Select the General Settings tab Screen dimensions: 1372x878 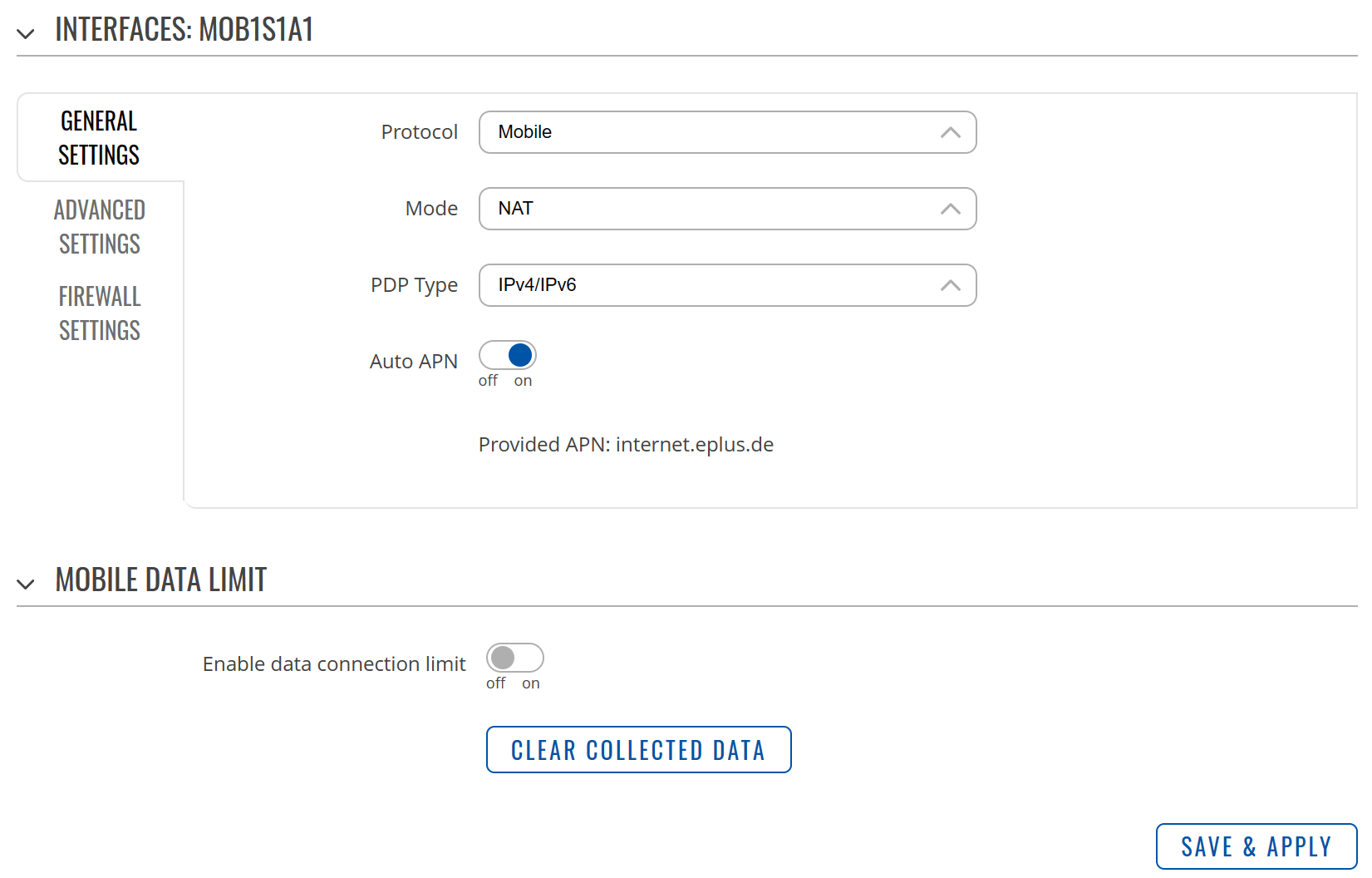pos(99,137)
